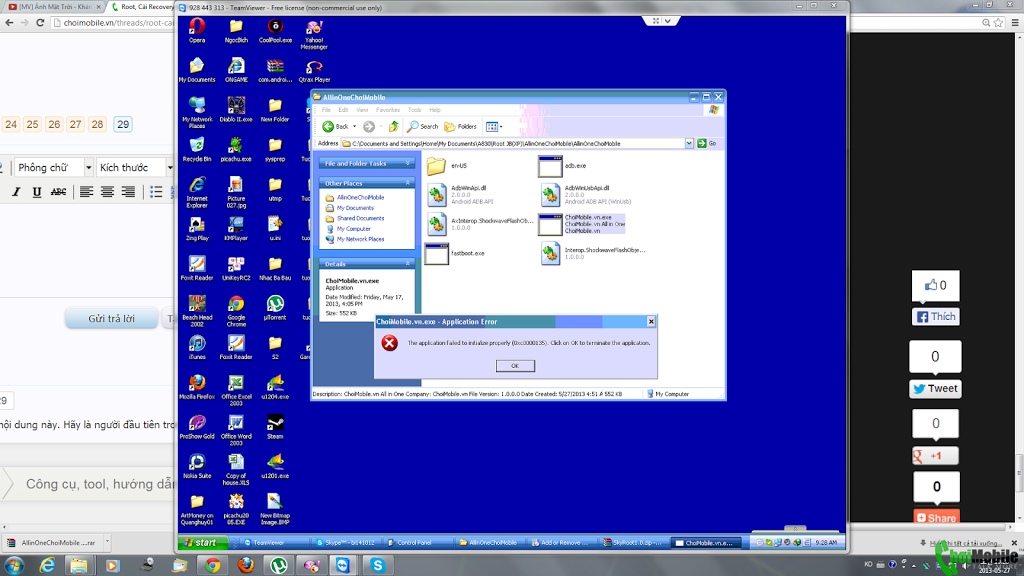This screenshot has height=576, width=1024.
Task: Open Yahoo! Messenger desktop icon
Action: tap(314, 35)
